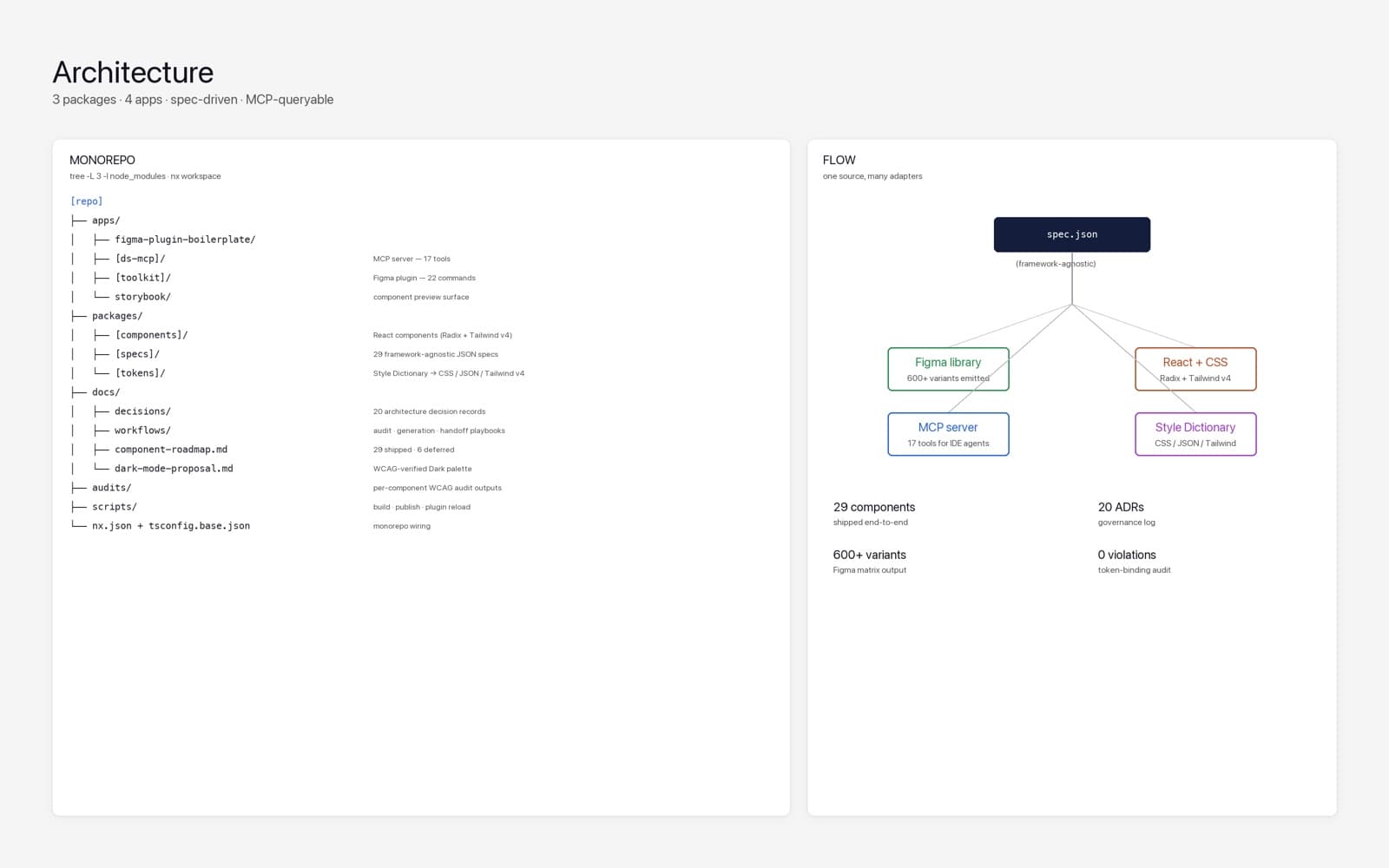
Task: Click the purple Style Dictionary node
Action: point(1195,434)
